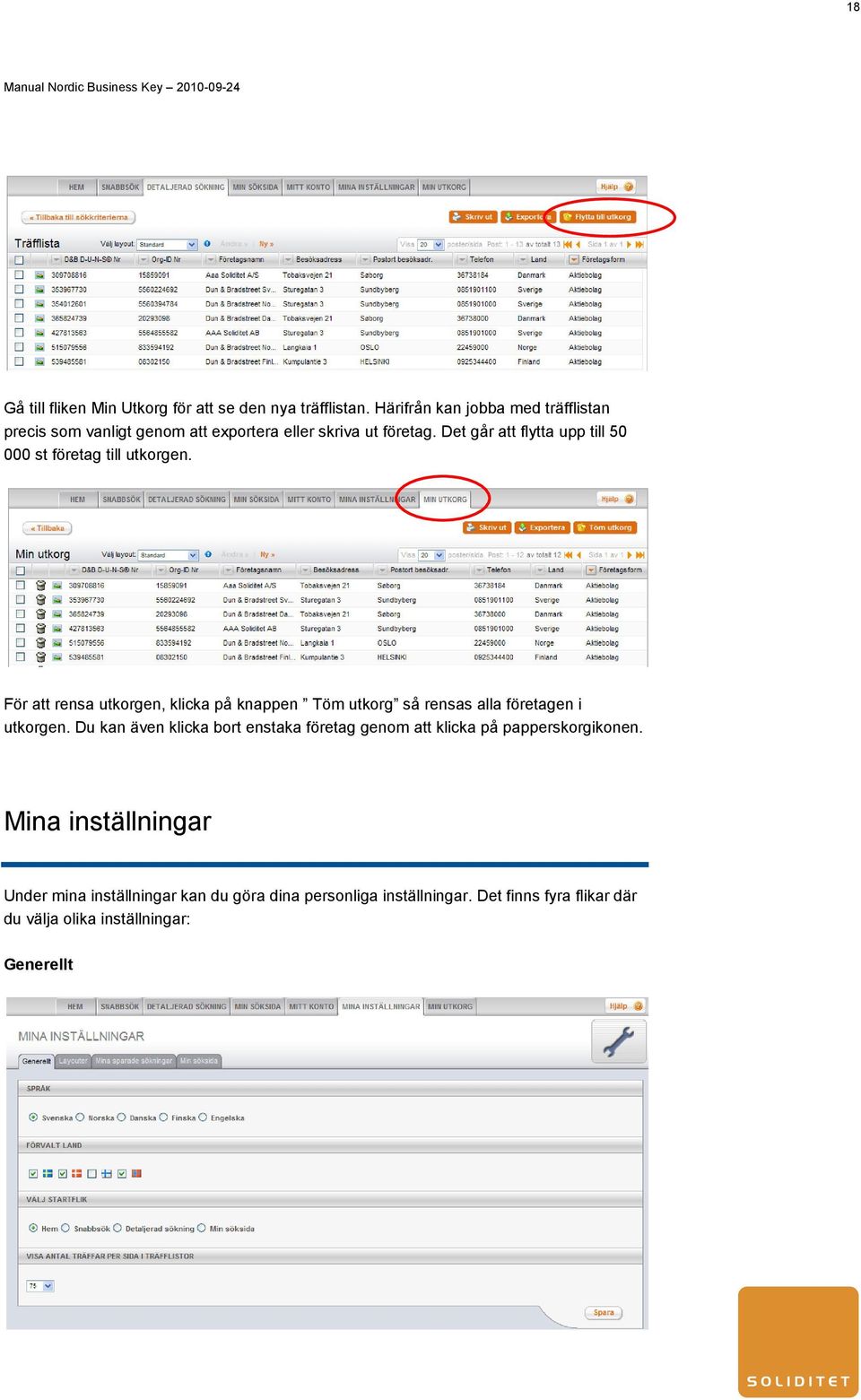
Task: Select Detaljerad sökning start tab radio
Action: click(117, 1229)
